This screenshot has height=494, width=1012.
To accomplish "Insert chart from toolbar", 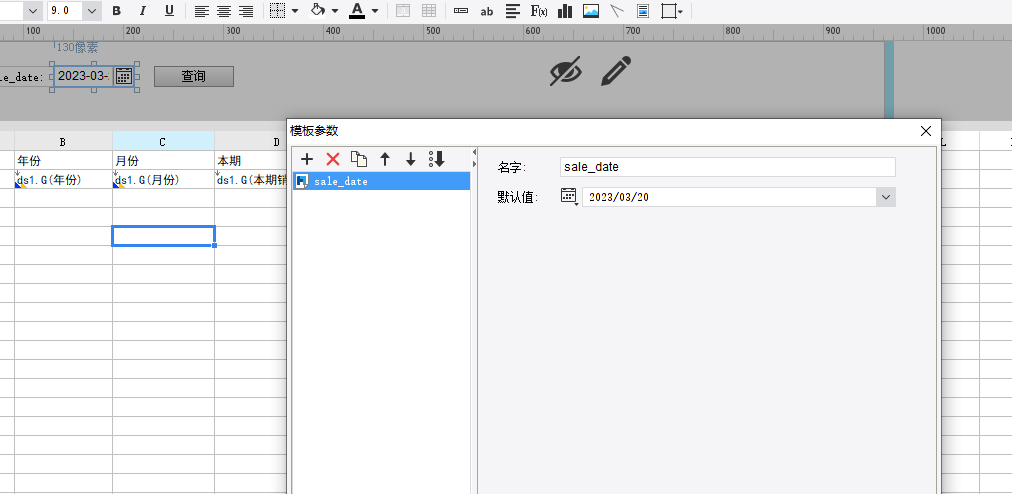I will tap(565, 11).
